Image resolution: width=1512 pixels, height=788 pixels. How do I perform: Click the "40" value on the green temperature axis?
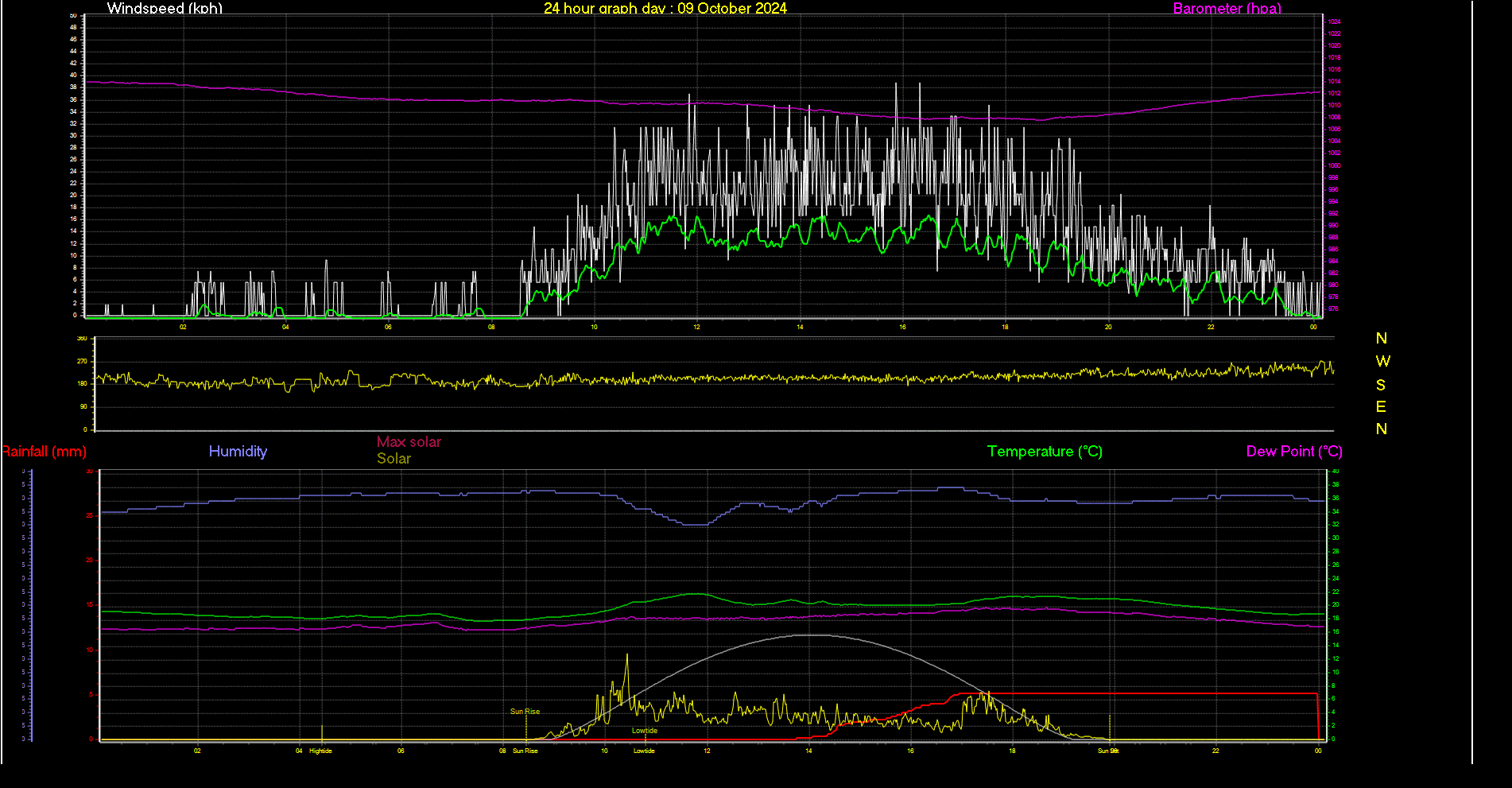(x=1336, y=471)
